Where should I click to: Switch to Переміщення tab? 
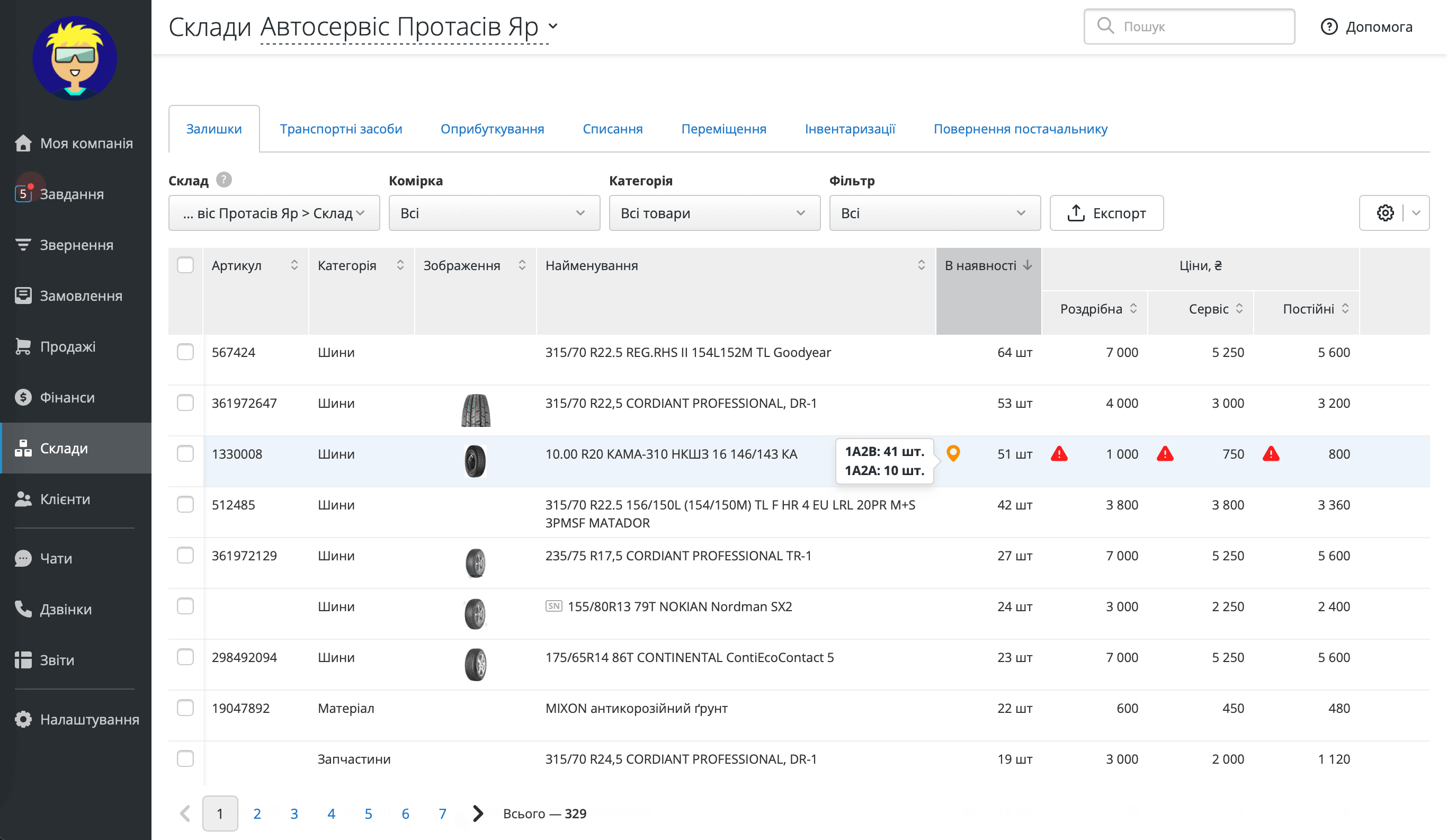(x=723, y=129)
